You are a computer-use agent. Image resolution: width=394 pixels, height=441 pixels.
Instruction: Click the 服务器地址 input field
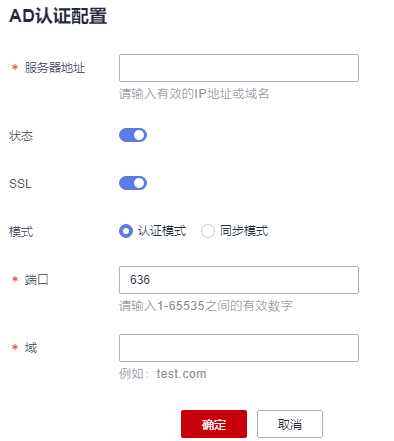click(239, 68)
